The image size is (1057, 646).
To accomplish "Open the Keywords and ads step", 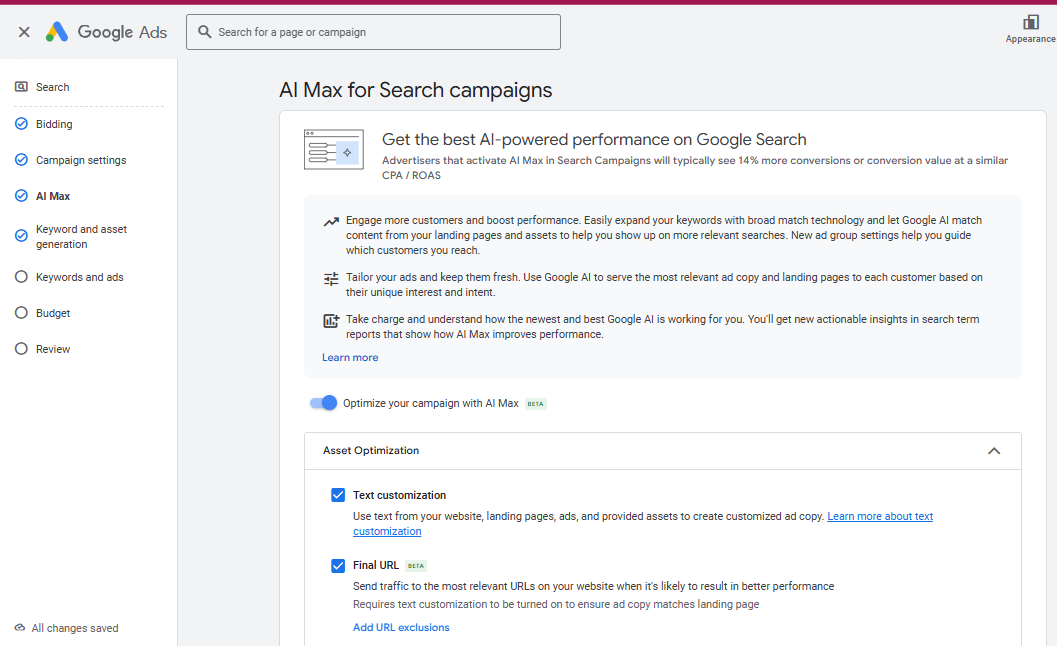I will (x=79, y=277).
